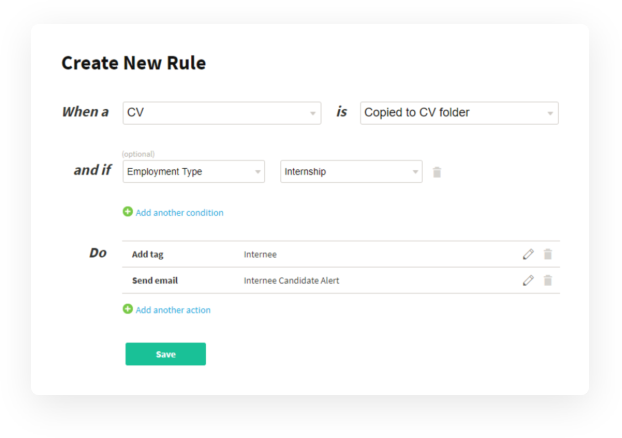622x438 pixels.
Task: Click arrow of Copied to CV folder box
Action: 550,113
